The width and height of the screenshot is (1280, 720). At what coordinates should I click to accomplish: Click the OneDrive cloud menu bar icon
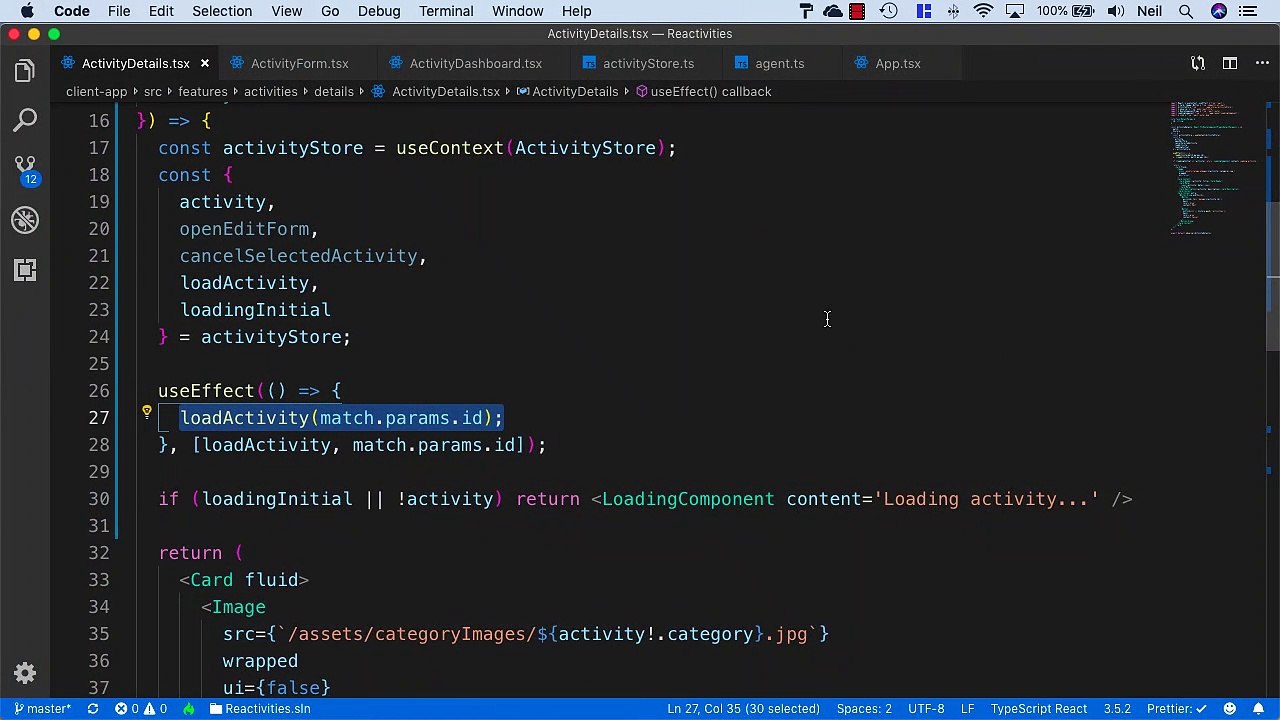(833, 11)
